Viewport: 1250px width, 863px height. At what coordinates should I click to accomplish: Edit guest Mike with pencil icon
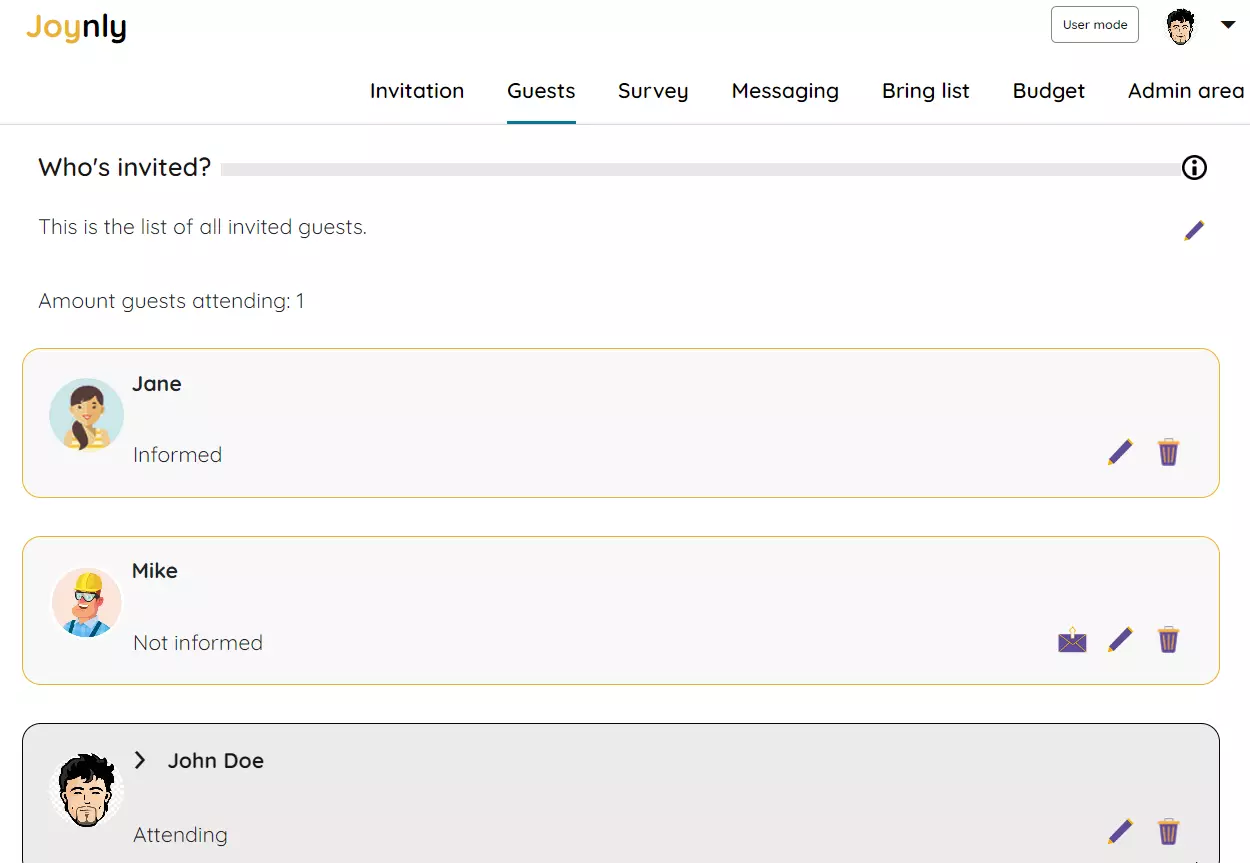pos(1120,639)
